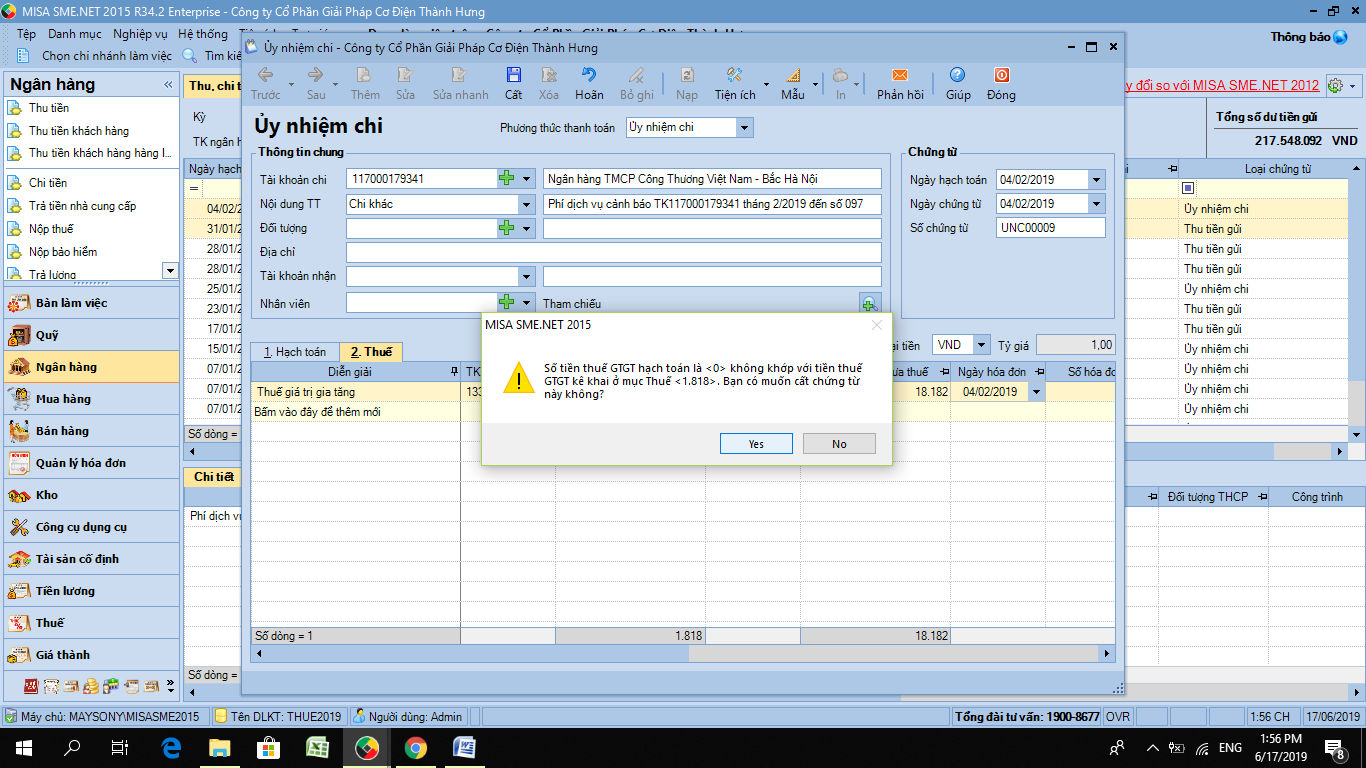The width and height of the screenshot is (1366, 768).
Task: Click the Sửa edit icon
Action: [x=405, y=75]
